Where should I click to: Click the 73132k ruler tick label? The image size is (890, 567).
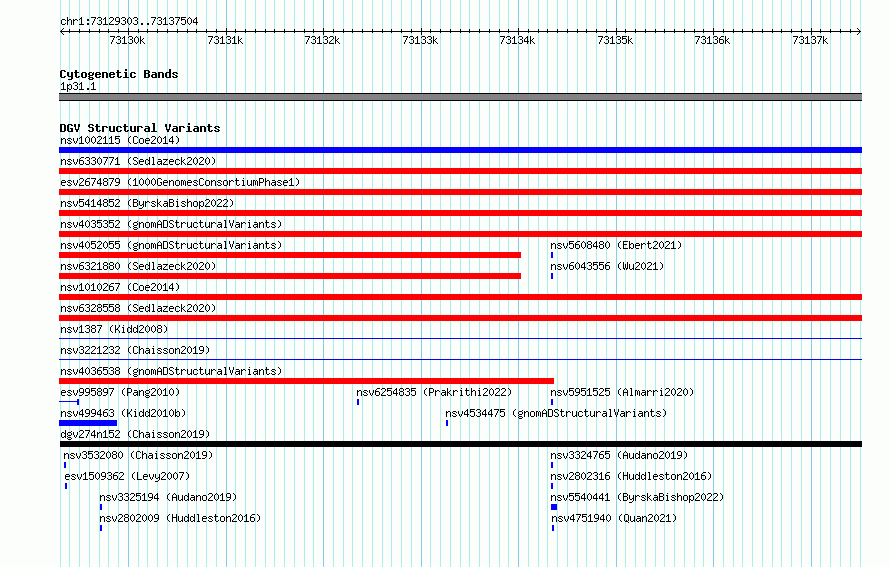tap(322, 40)
